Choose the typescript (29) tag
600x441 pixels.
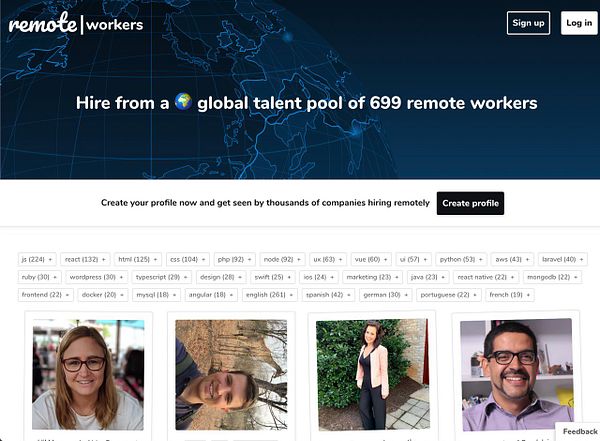pyautogui.click(x=161, y=277)
